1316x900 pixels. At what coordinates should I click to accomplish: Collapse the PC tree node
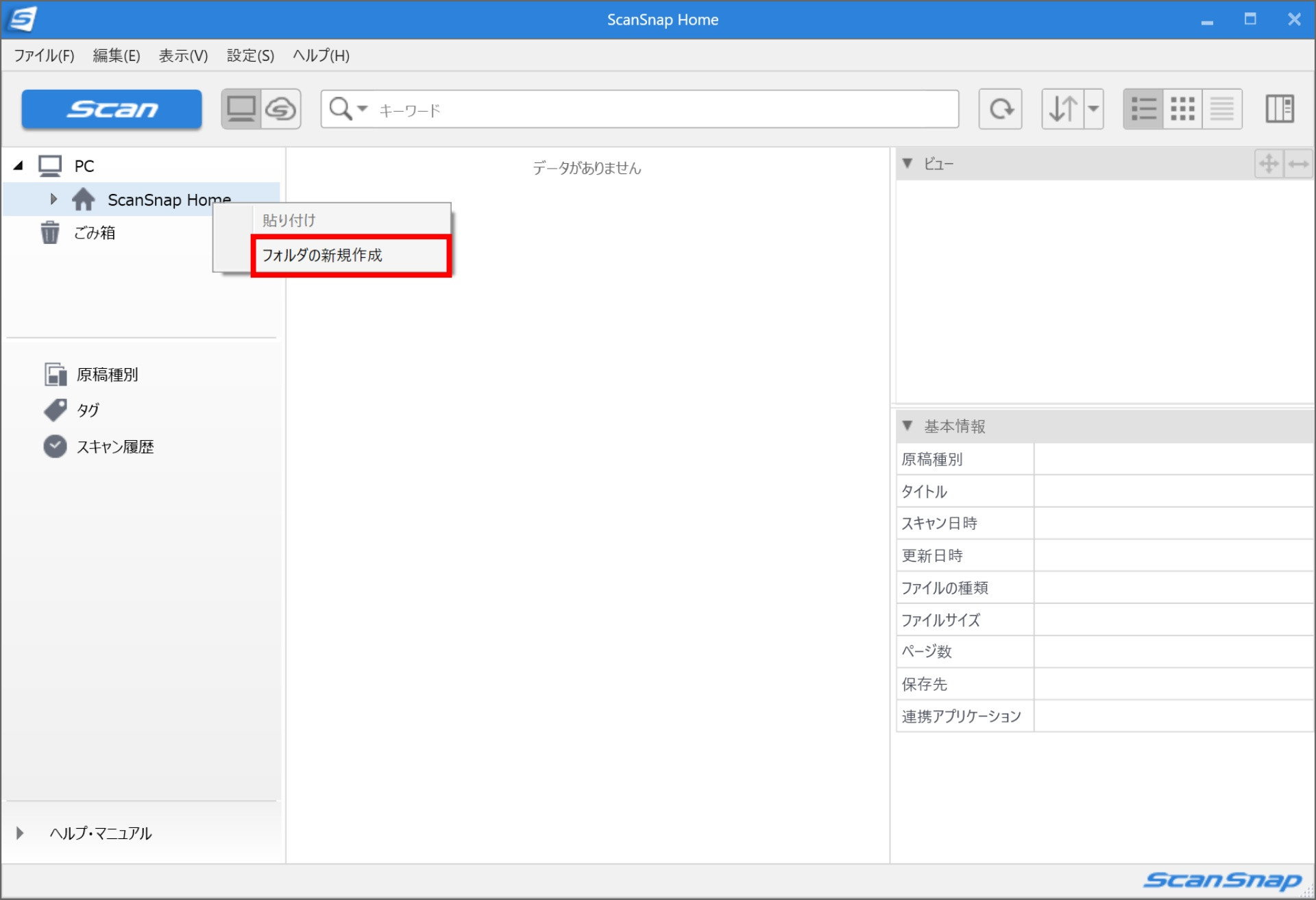tap(19, 165)
